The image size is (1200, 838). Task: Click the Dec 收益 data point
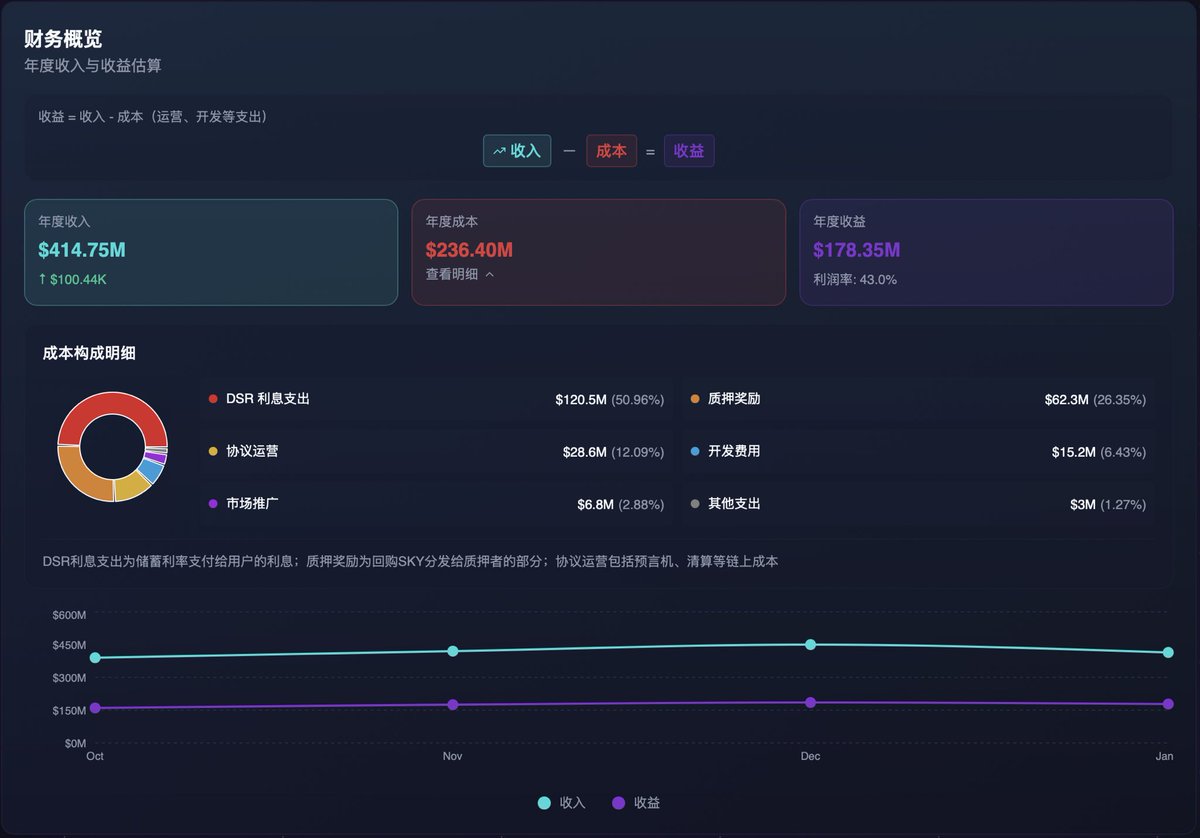pyautogui.click(x=810, y=703)
